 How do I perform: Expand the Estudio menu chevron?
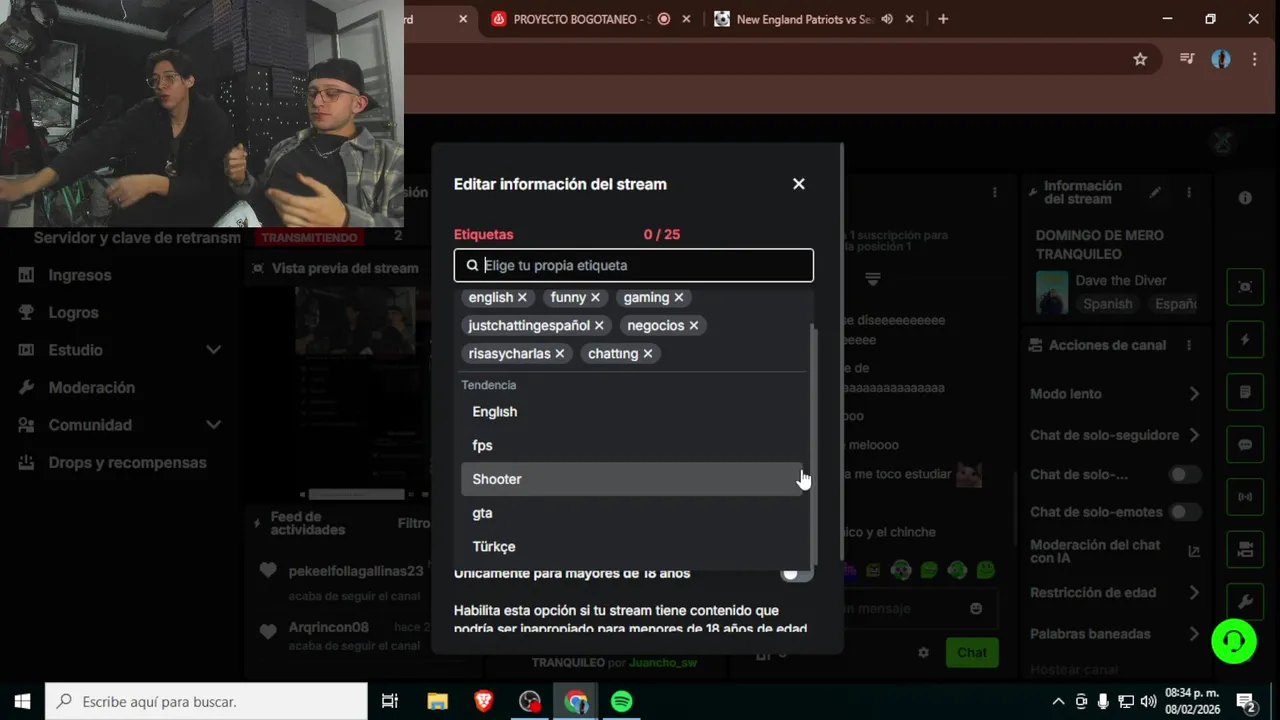pyautogui.click(x=213, y=350)
